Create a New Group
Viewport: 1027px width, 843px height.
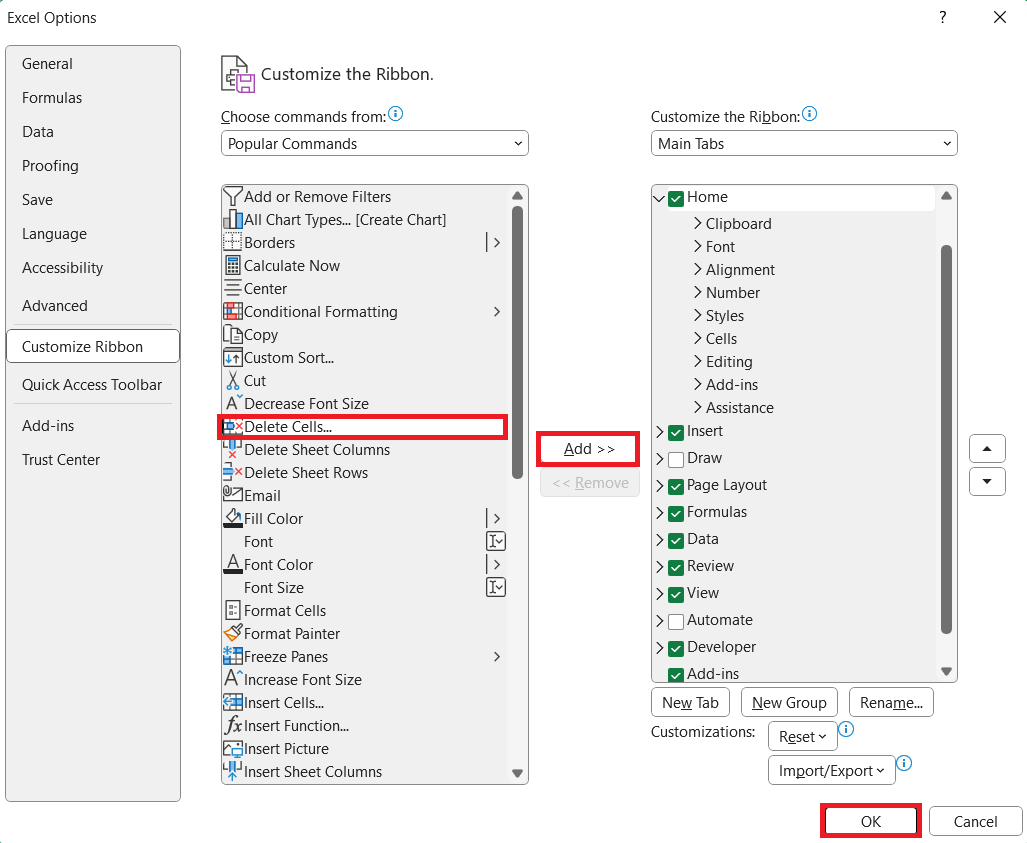pyautogui.click(x=789, y=702)
